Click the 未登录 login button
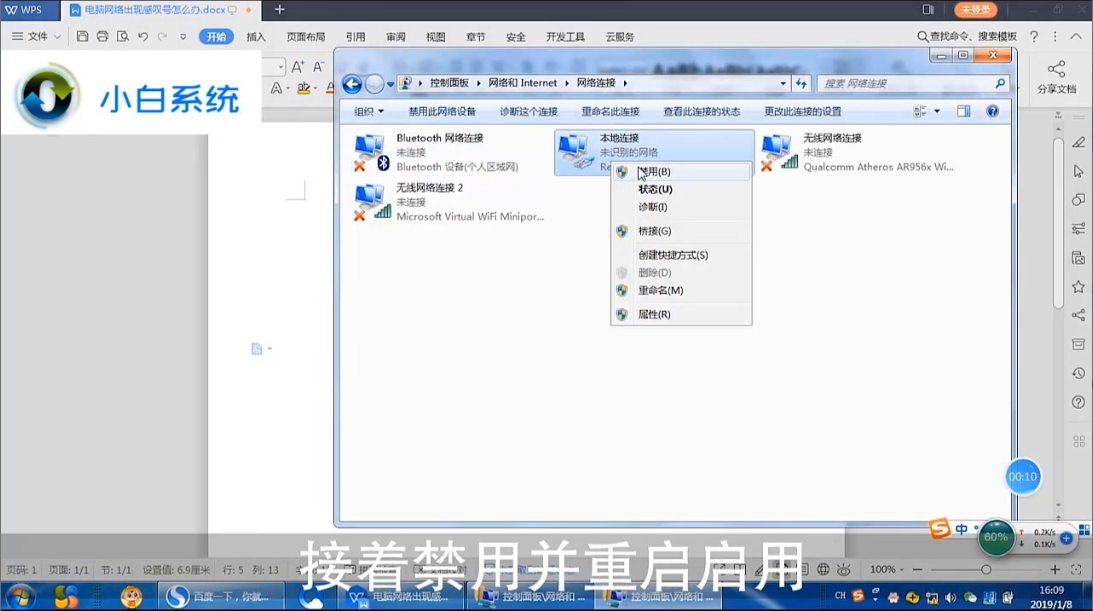Screen dimensions: 1093x611 click(975, 10)
